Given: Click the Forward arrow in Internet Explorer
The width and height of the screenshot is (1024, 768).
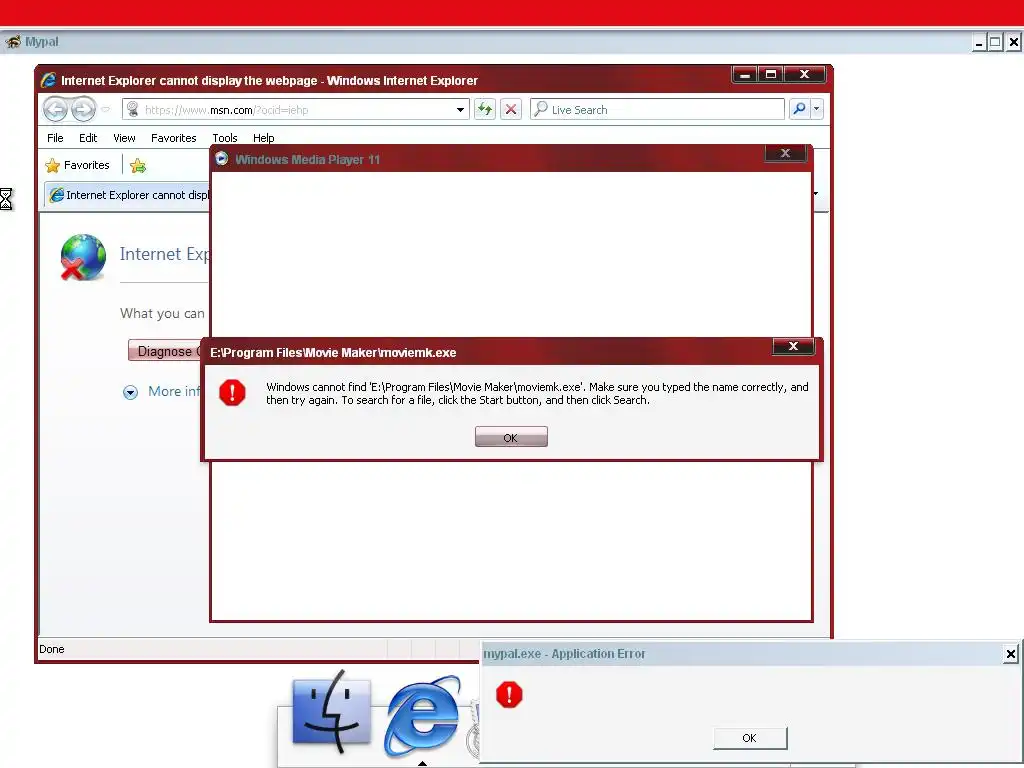Looking at the screenshot, I should pyautogui.click(x=83, y=109).
